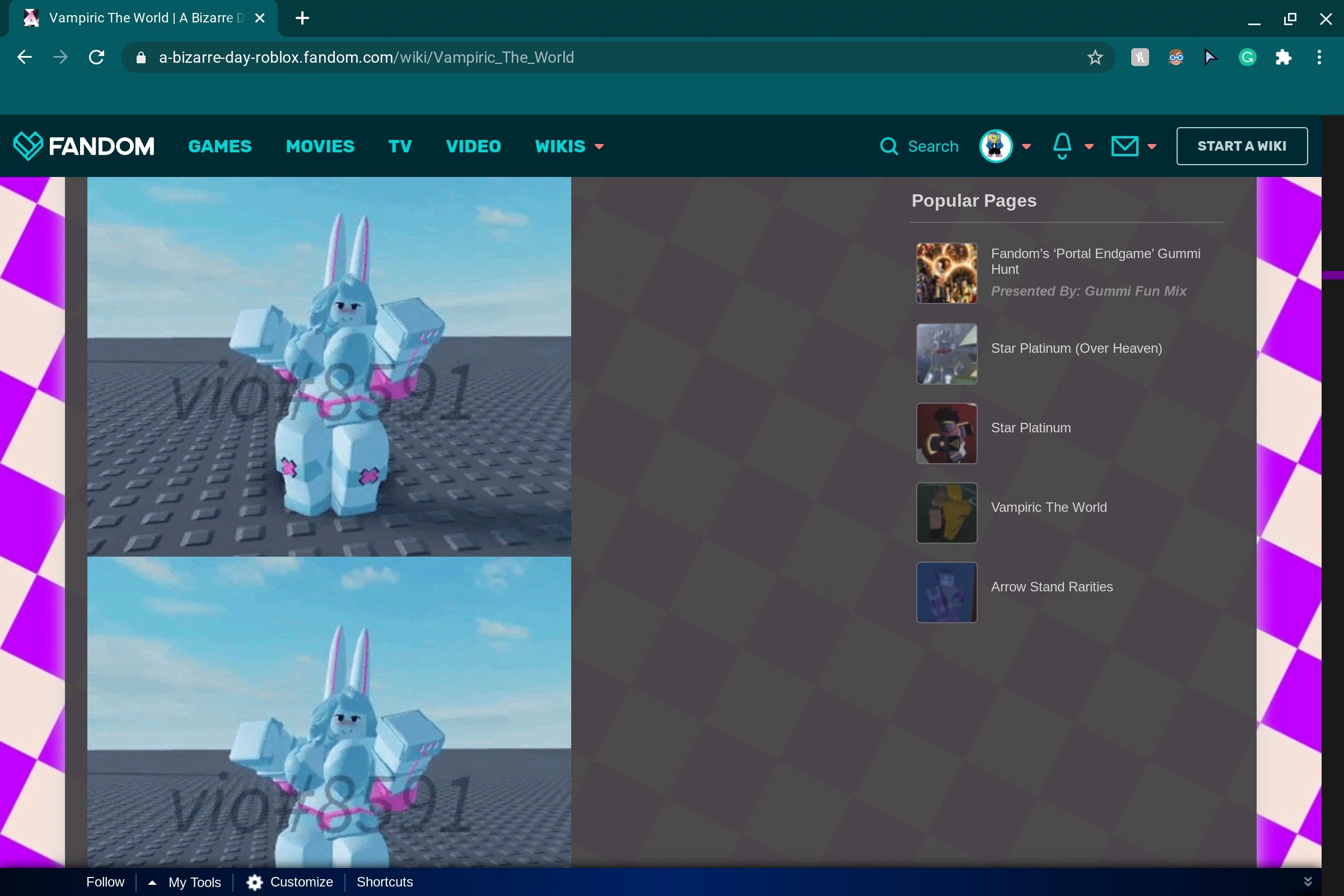Open the Vampiric The World popular page link
Screen dimensions: 1344x896
[x=1048, y=507]
